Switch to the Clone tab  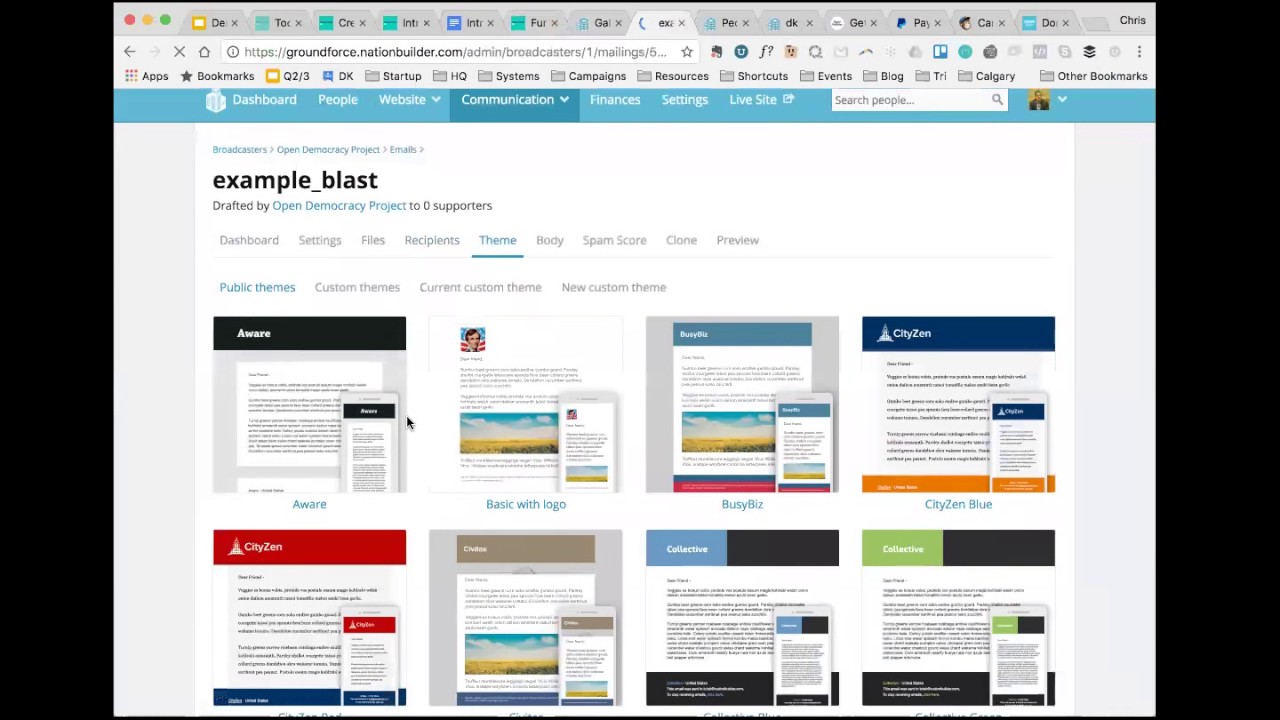(x=681, y=240)
